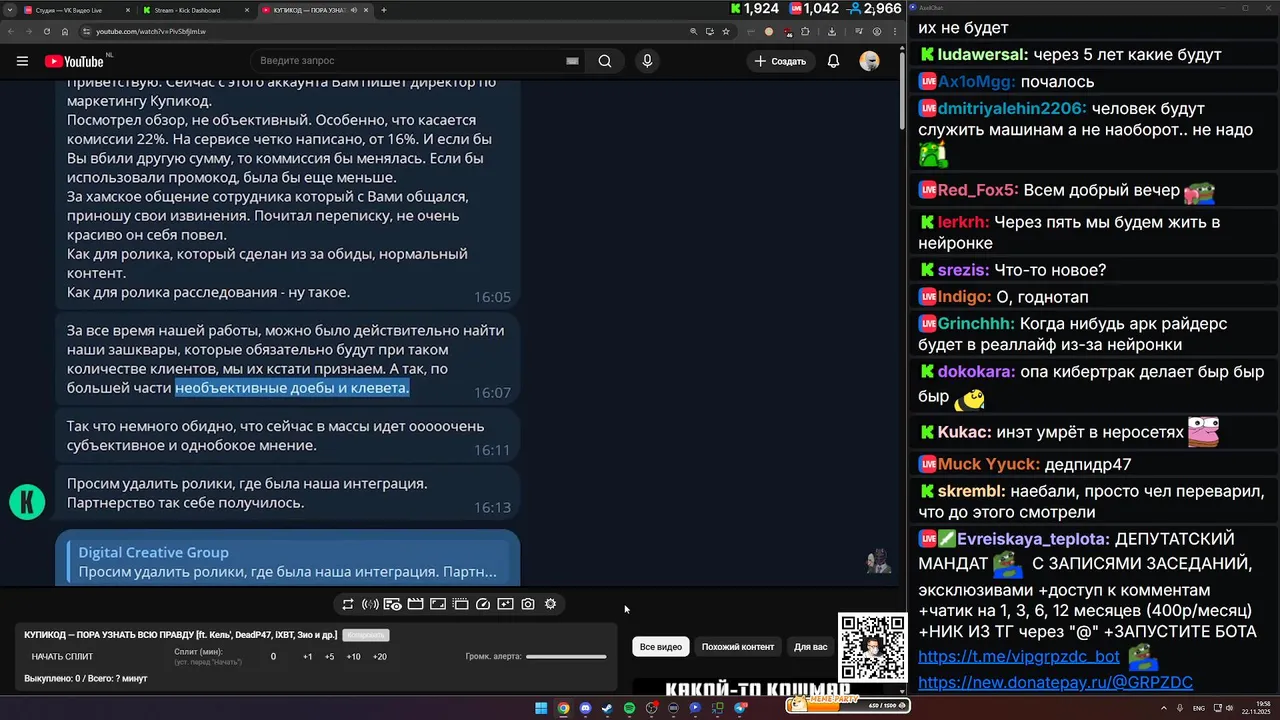The width and height of the screenshot is (1280, 720).
Task: Add +20 minutes to split
Action: 379,657
